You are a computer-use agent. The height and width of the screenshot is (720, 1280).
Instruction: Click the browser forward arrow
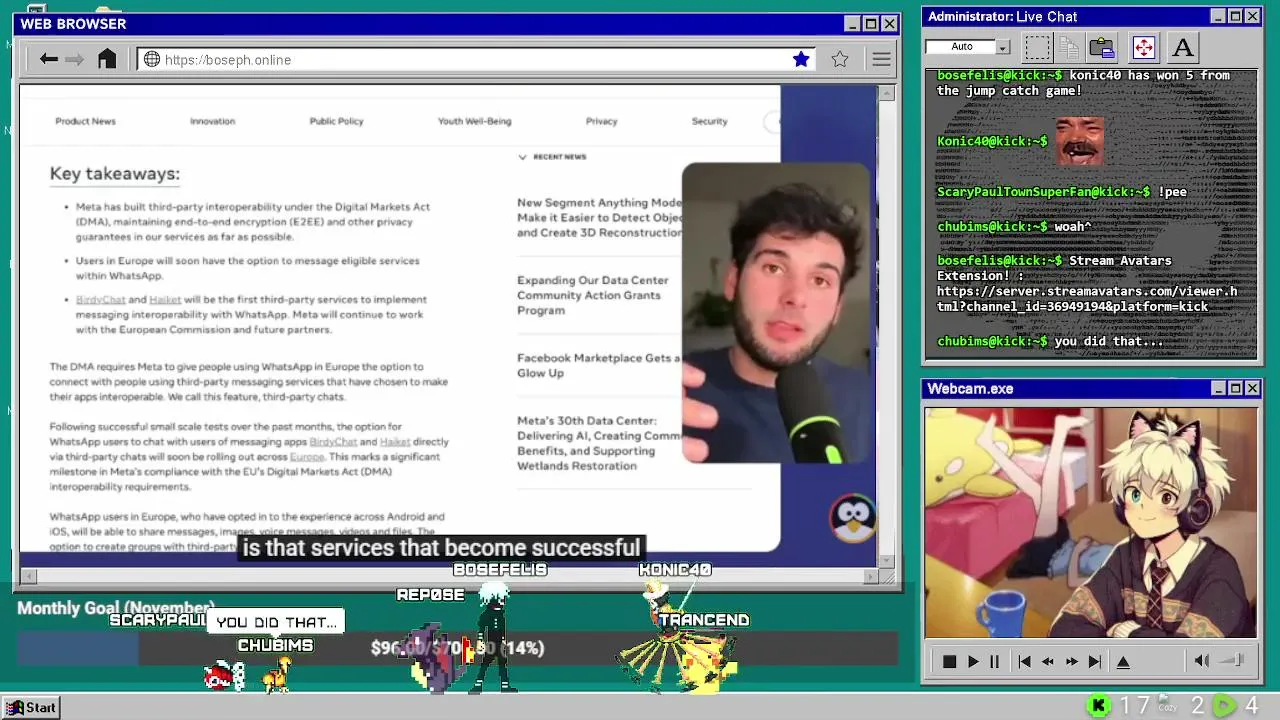point(75,59)
